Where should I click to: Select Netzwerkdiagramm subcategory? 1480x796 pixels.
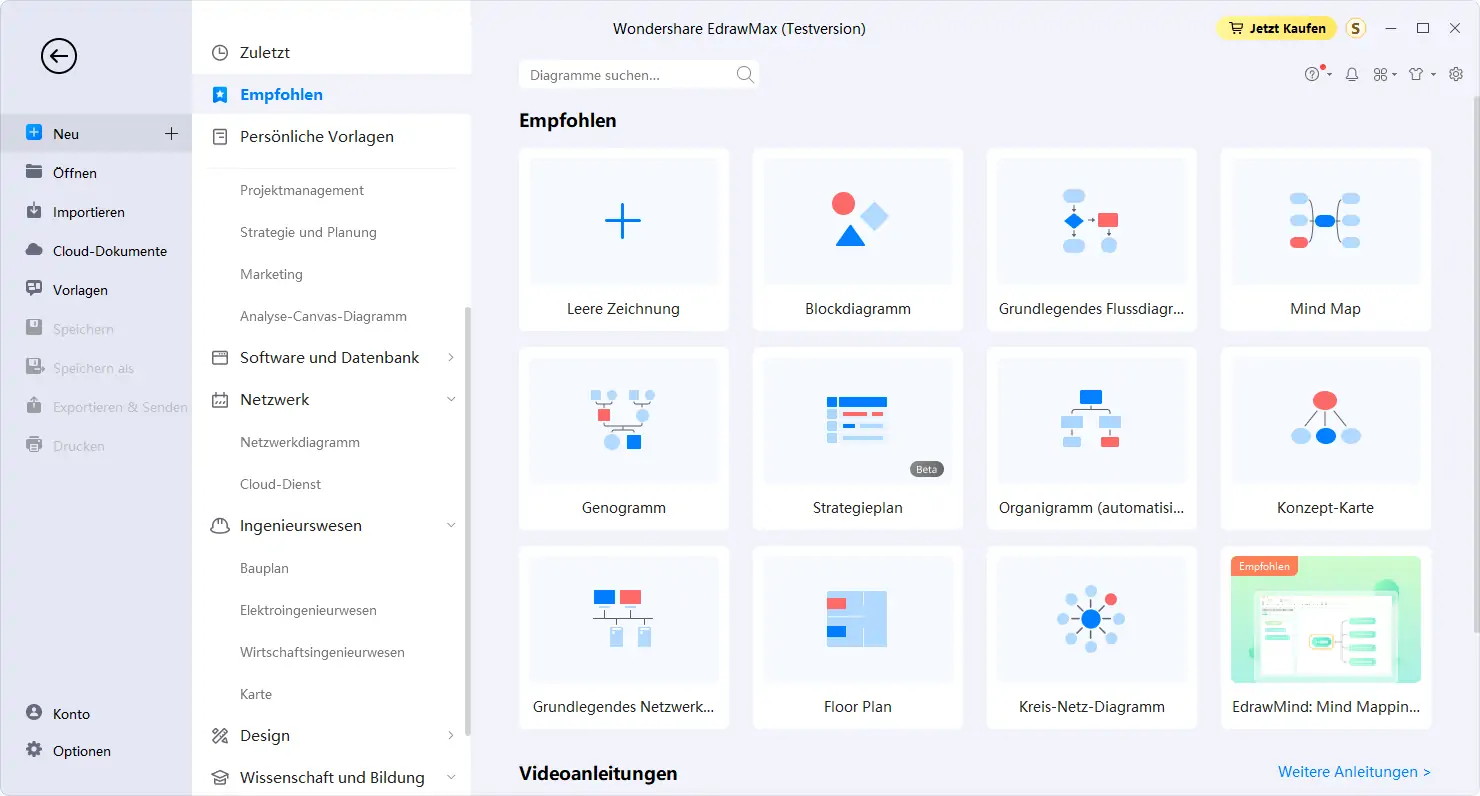[300, 442]
